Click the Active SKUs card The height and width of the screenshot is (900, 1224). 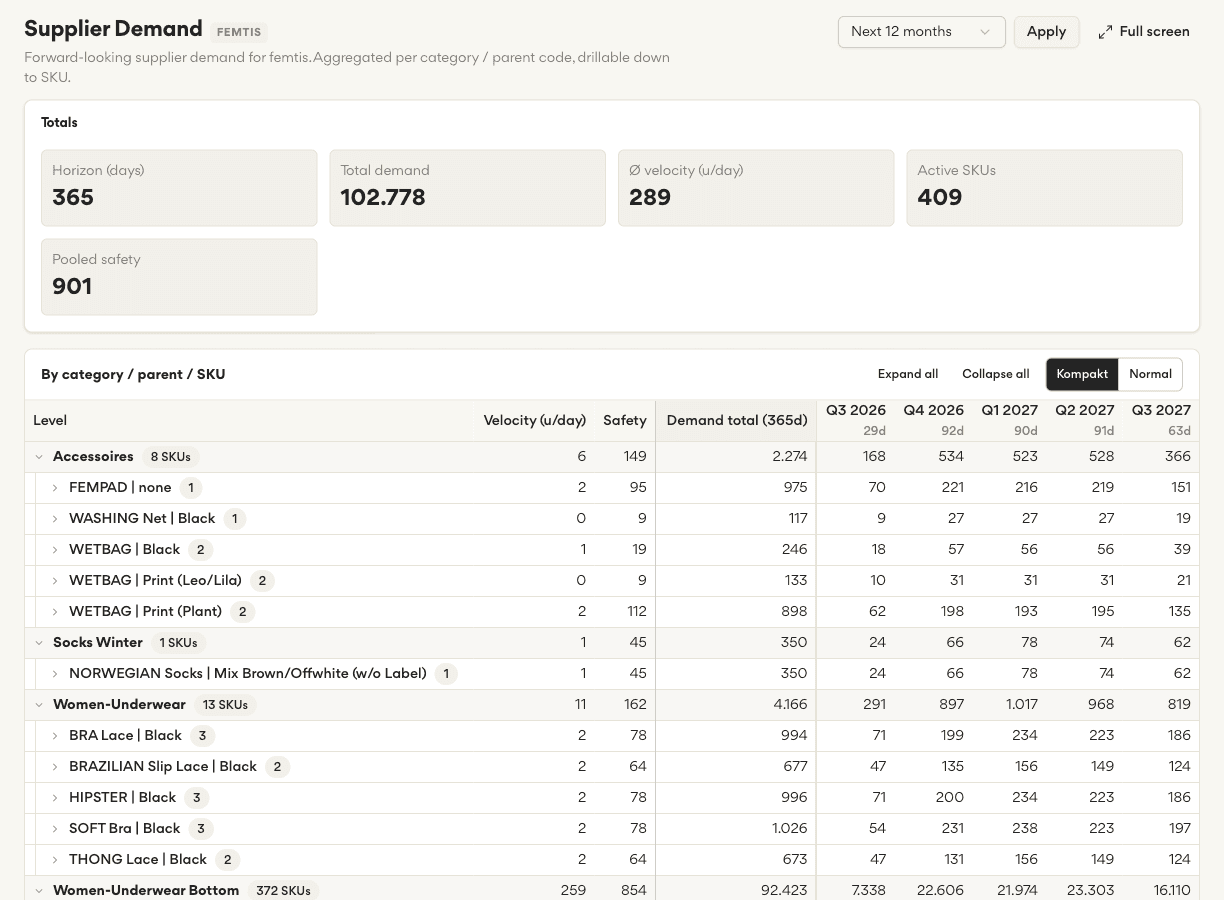1044,188
